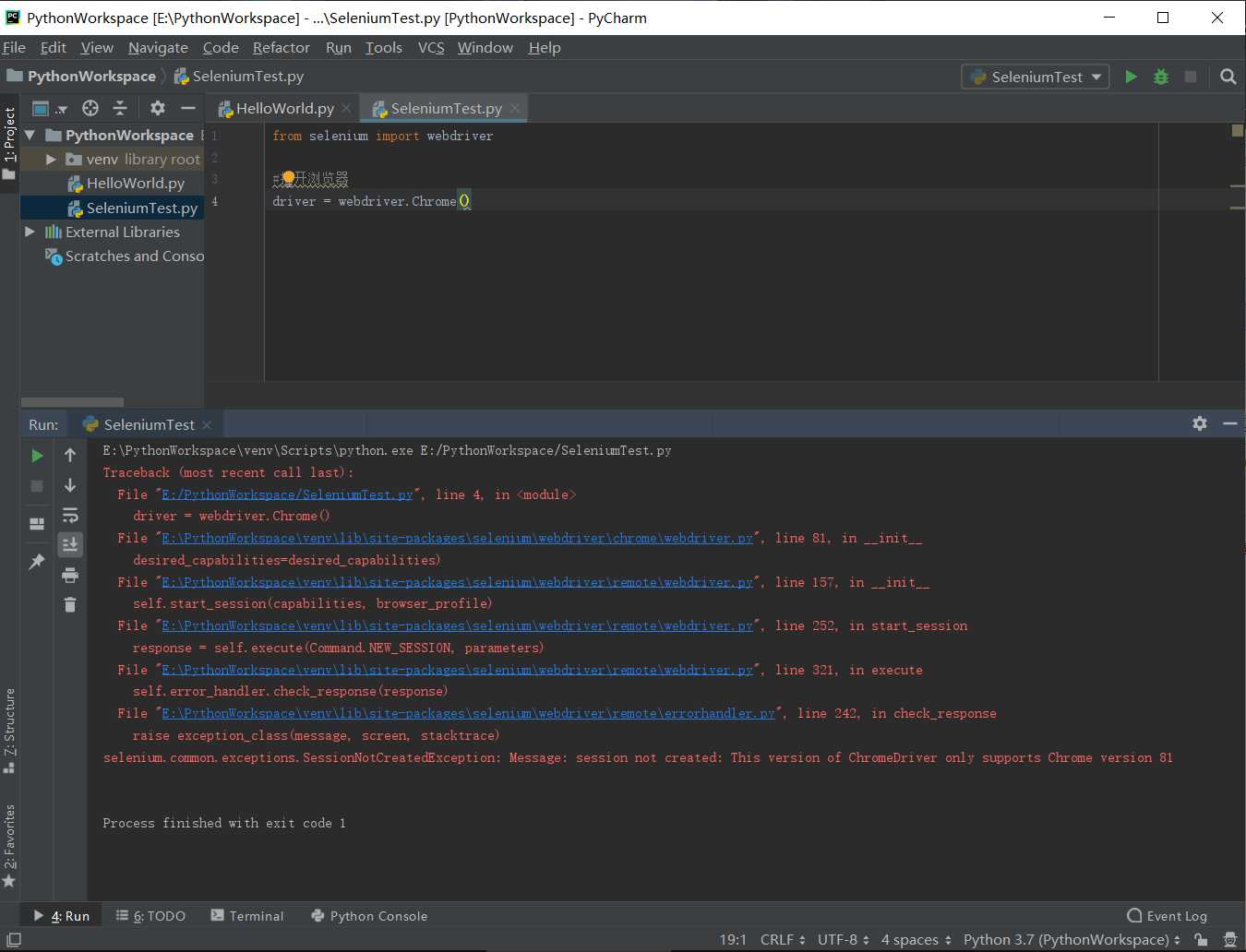Close the HelloWorld.py editor tab

[x=346, y=109]
